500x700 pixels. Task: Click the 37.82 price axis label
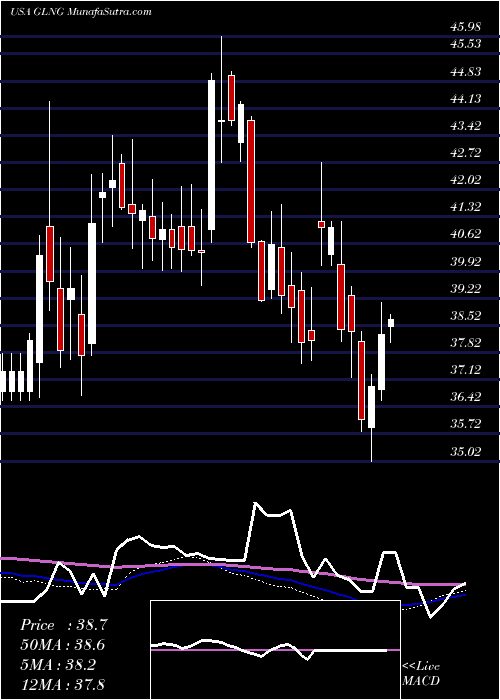click(x=465, y=343)
